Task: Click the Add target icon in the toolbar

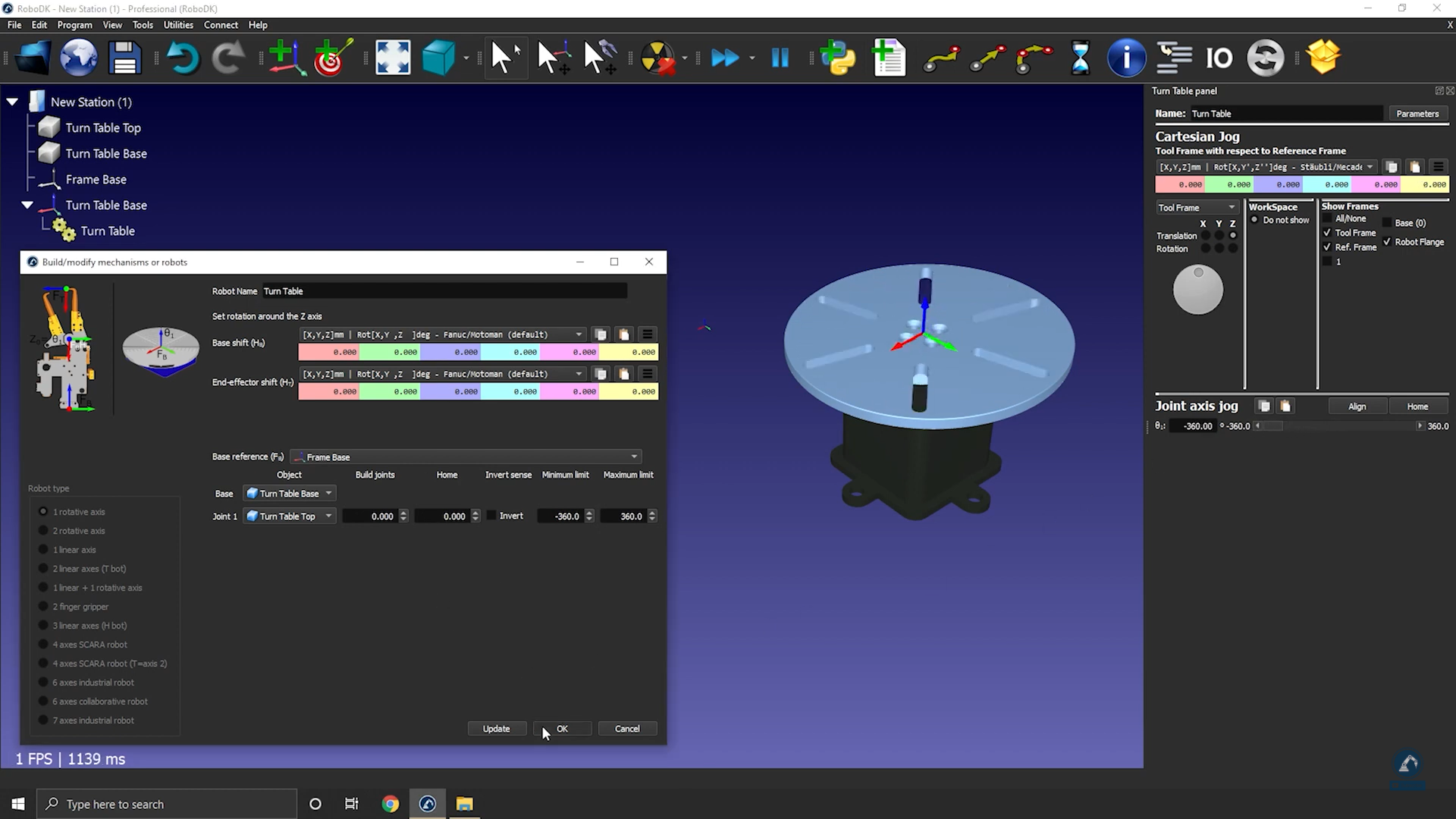Action: click(332, 58)
